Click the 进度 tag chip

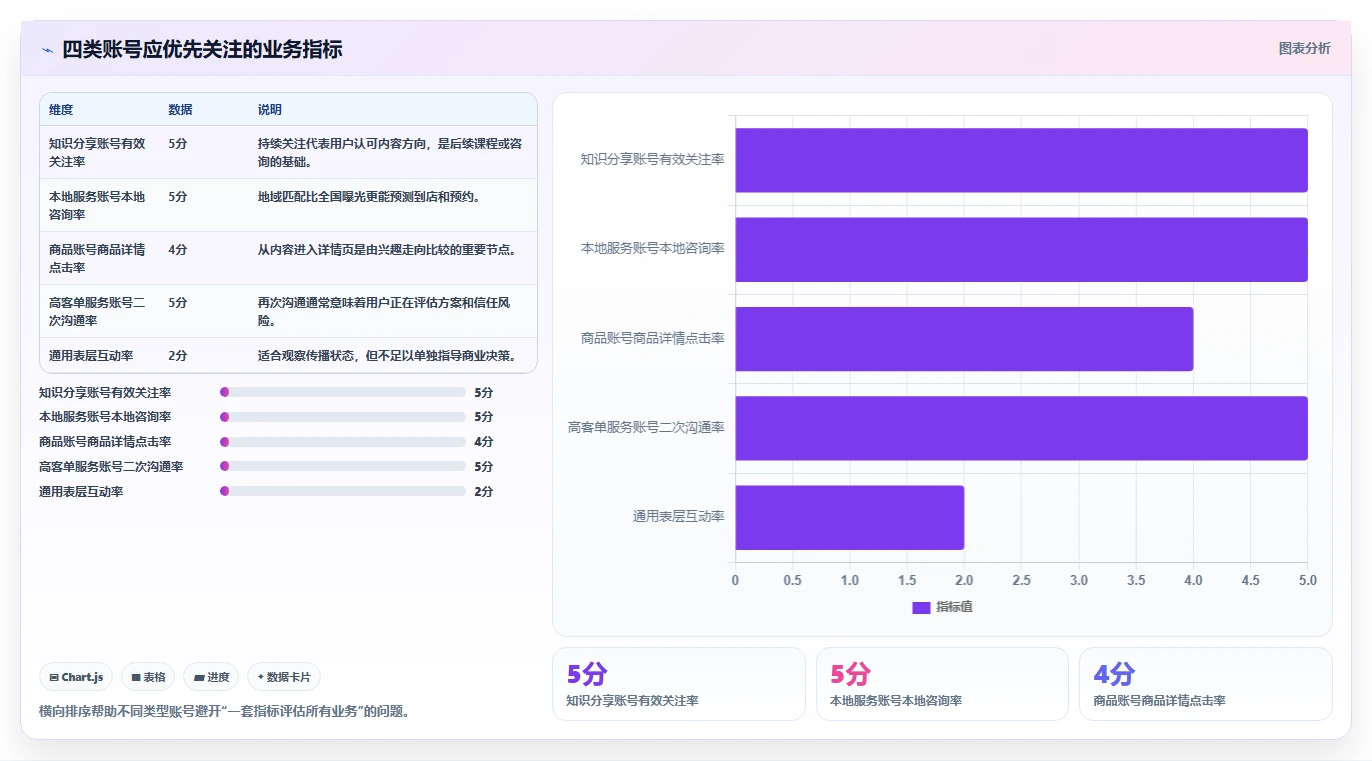pyautogui.click(x=211, y=677)
